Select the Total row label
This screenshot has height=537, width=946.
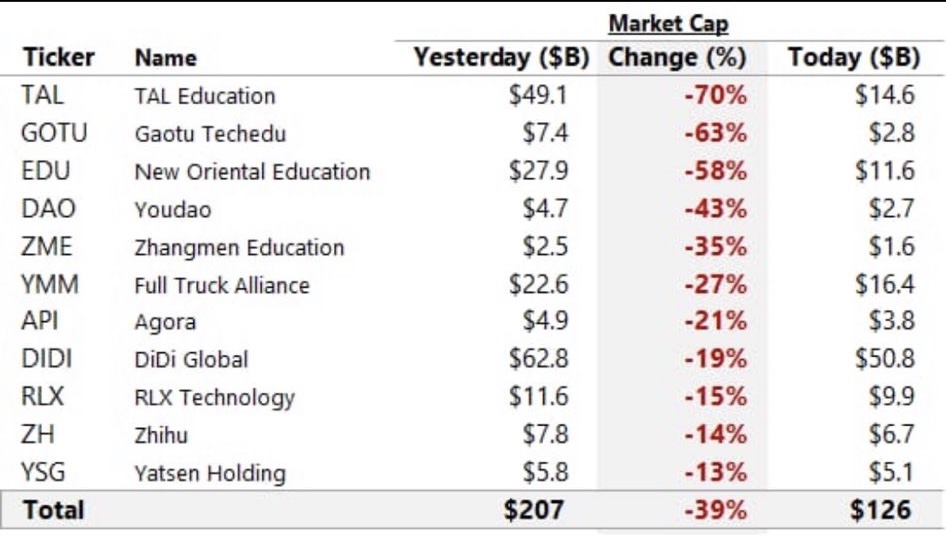pos(54,510)
